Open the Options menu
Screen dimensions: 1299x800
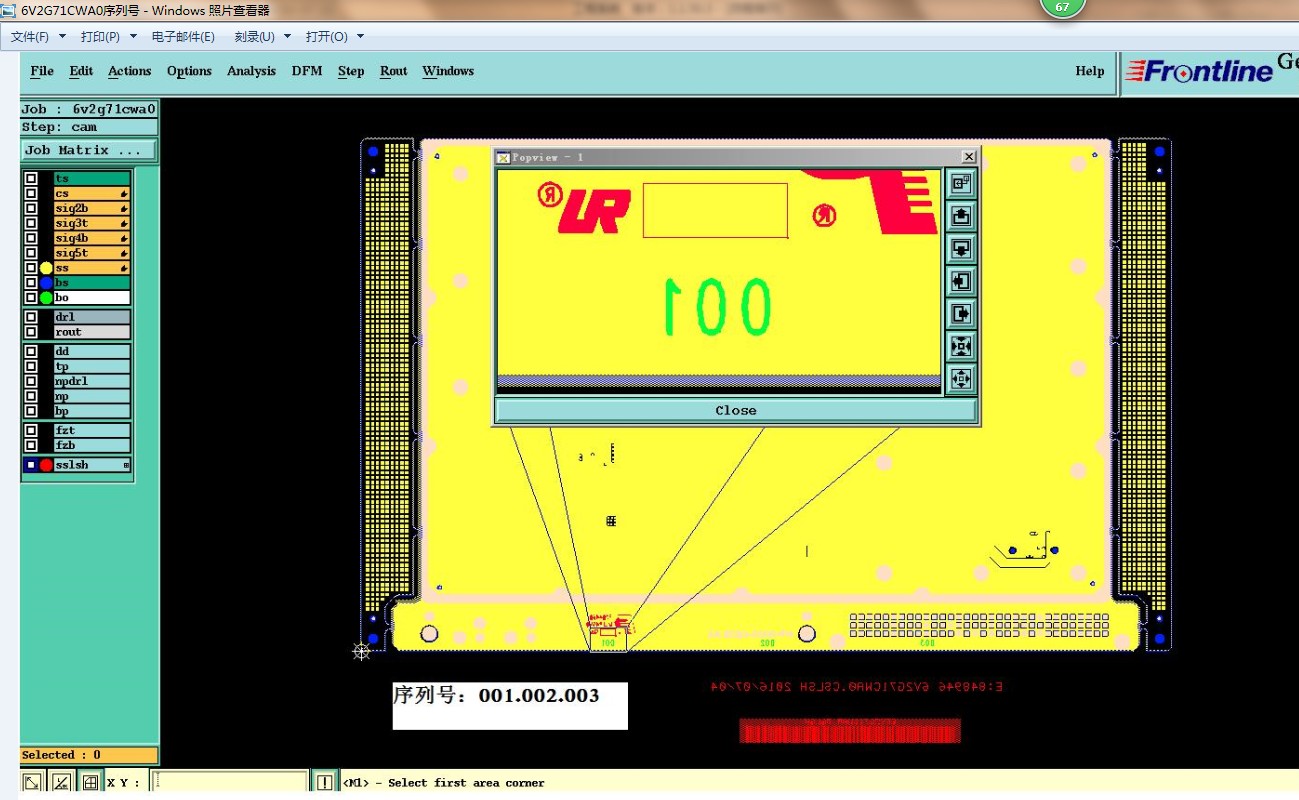189,71
